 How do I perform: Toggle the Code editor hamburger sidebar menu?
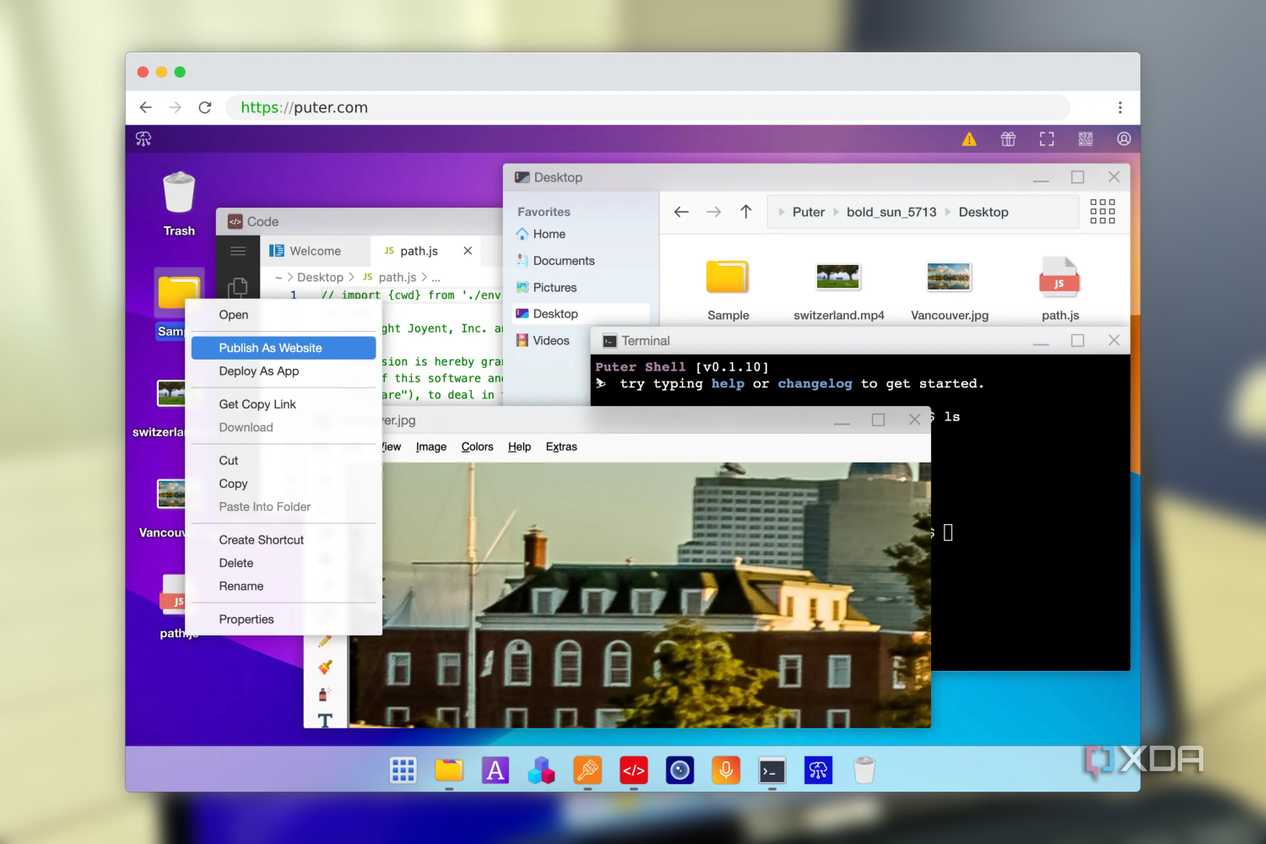click(x=238, y=251)
